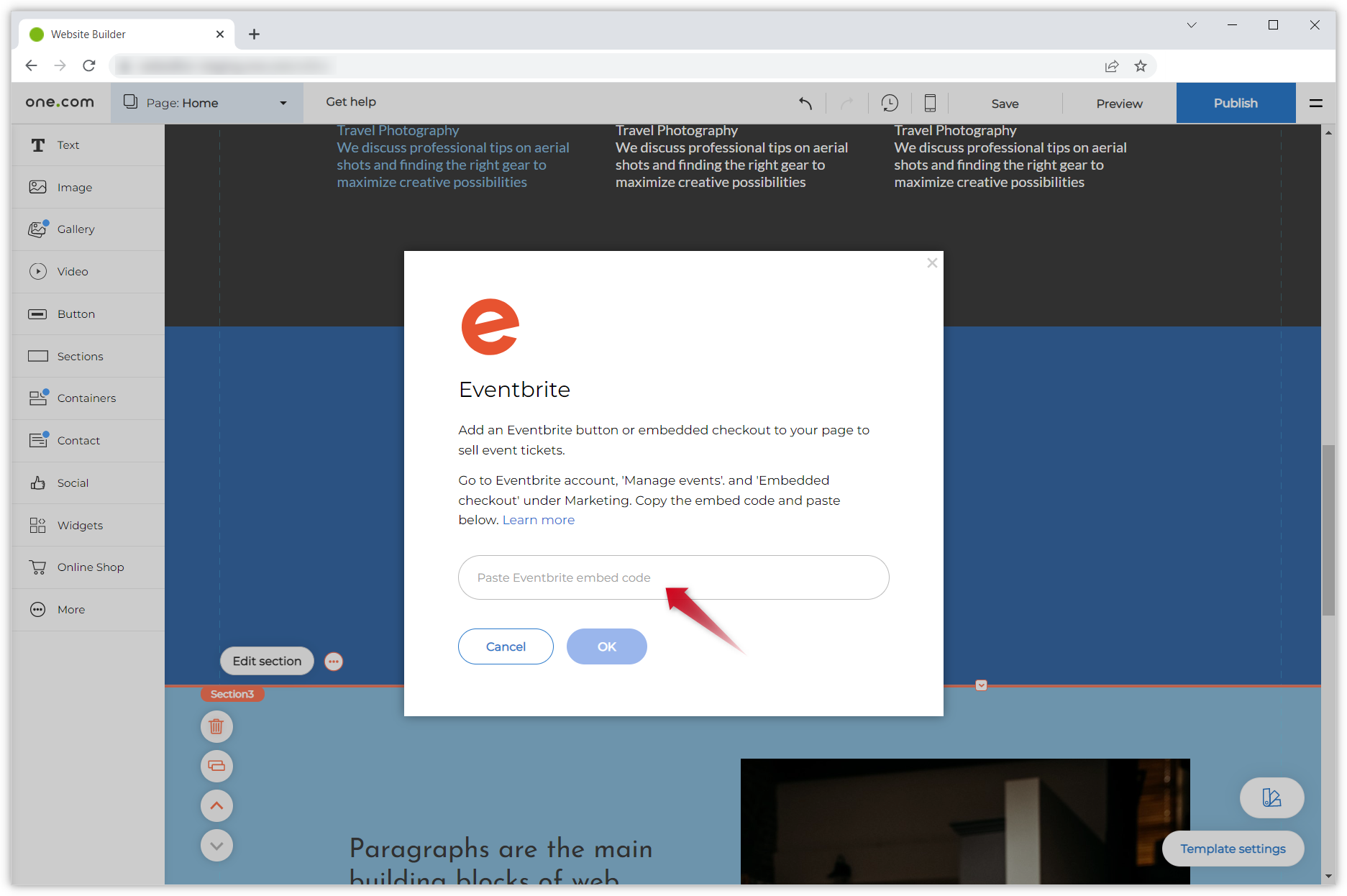Move Section3 down with the chevron
Image resolution: width=1347 pixels, height=896 pixels.
click(216, 845)
